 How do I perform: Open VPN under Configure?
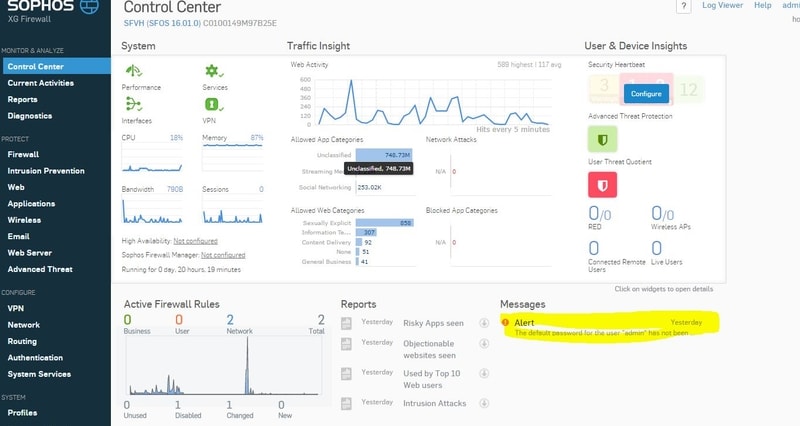(16, 308)
